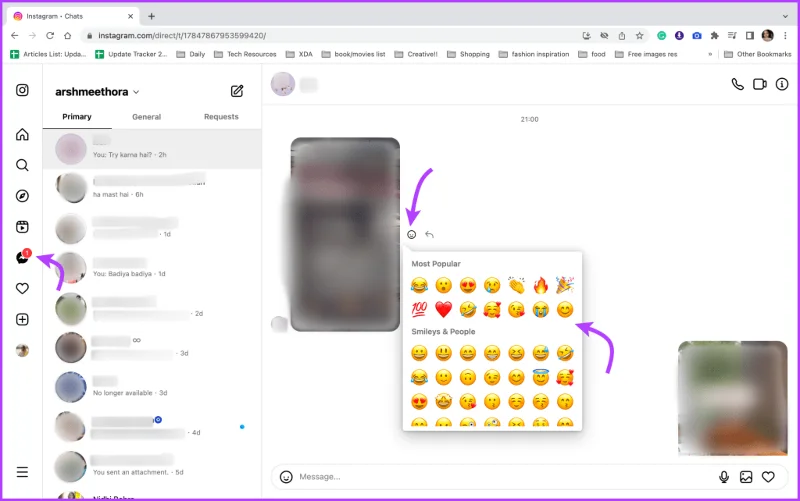Open emoji picker in message box
Screen dimensions: 800x501
point(286,477)
